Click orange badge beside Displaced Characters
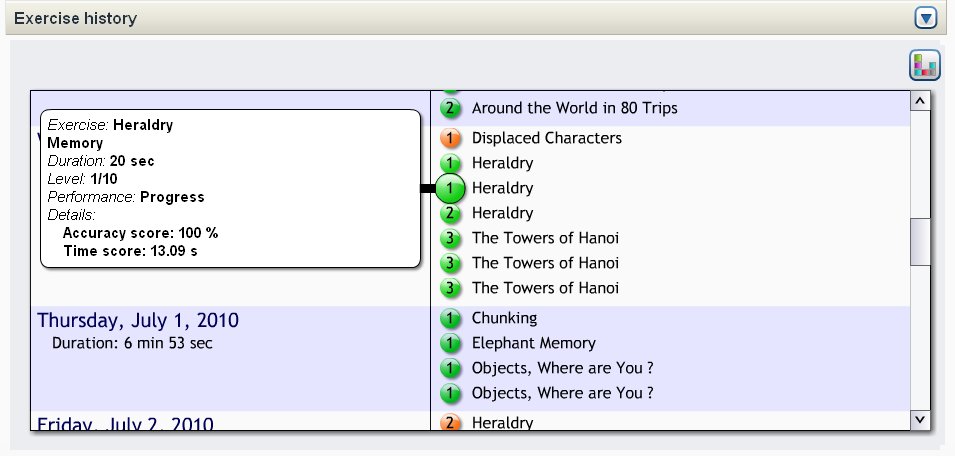 point(451,138)
